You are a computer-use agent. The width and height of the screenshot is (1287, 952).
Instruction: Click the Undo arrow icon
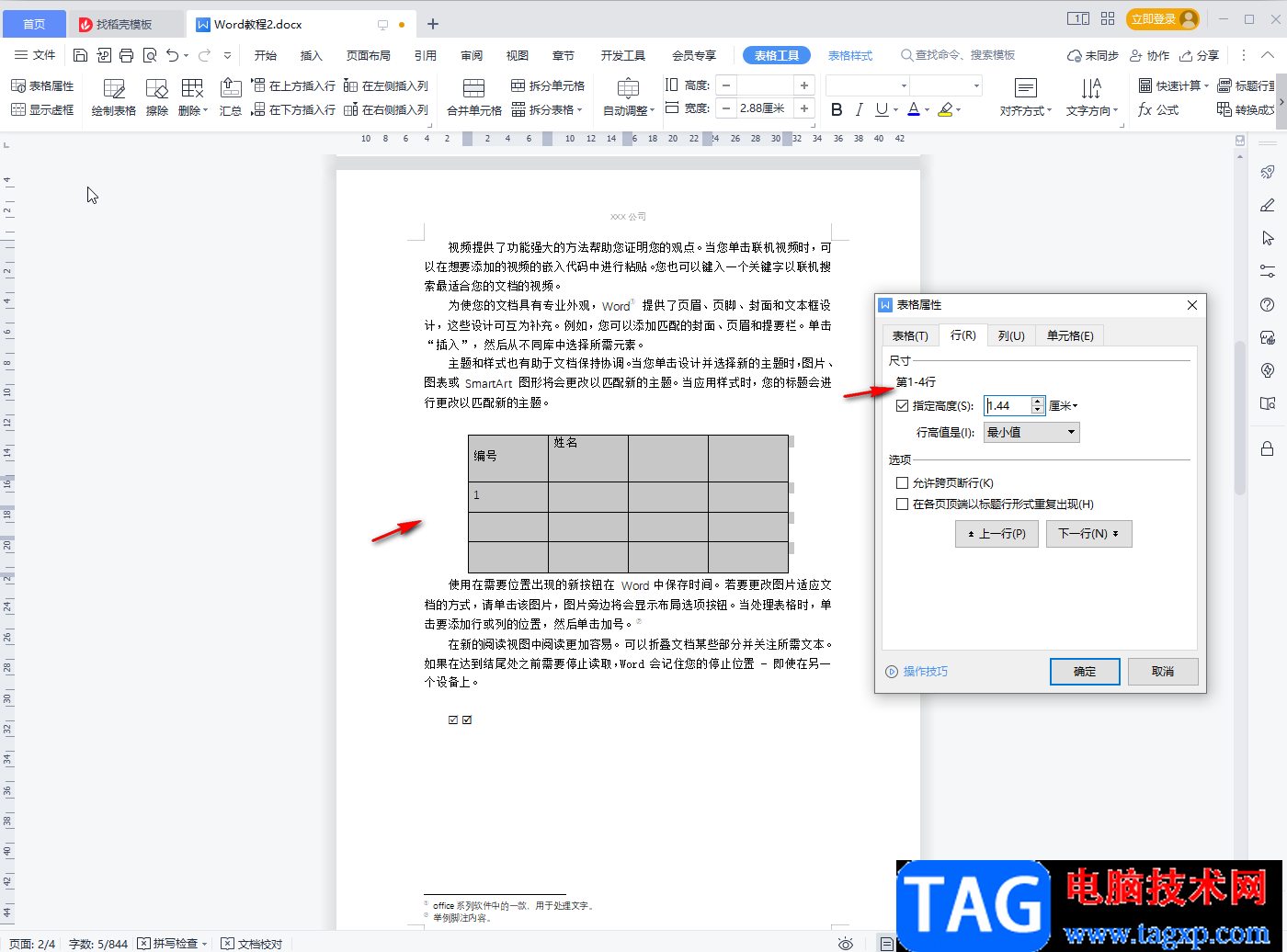[172, 55]
